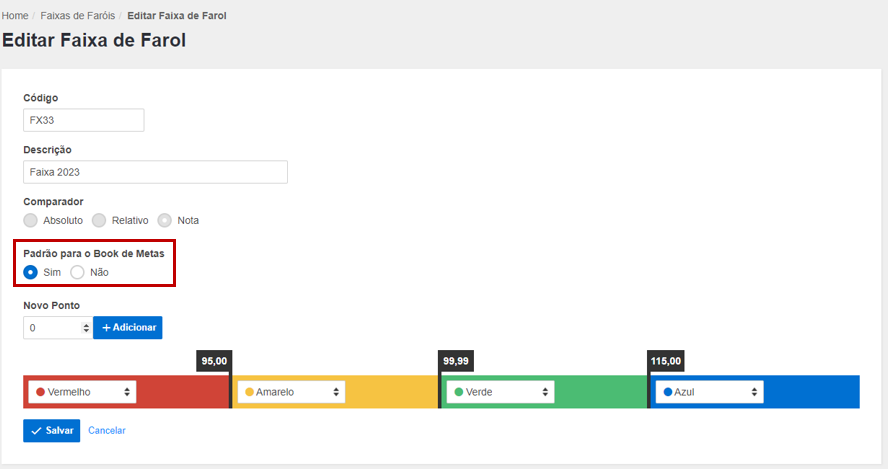Click the green dot in Verde selector
The height and width of the screenshot is (469, 888).
point(458,392)
